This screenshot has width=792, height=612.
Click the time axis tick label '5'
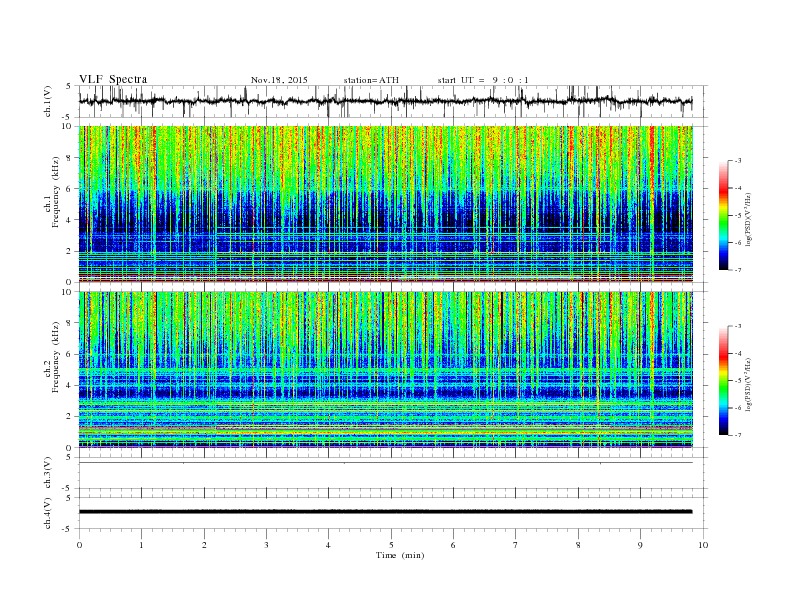391,545
